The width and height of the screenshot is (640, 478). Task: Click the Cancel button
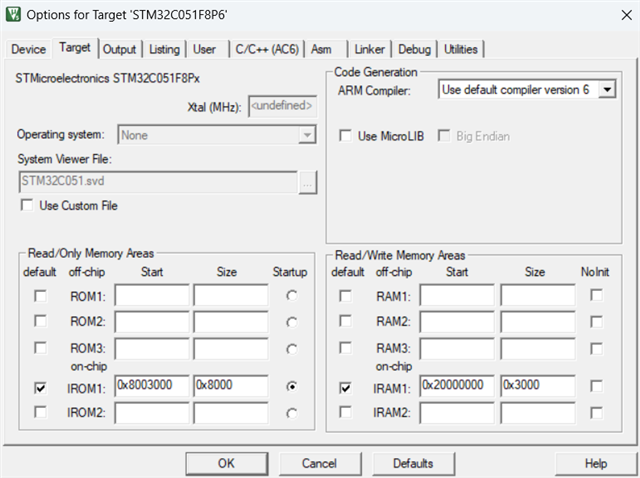319,463
